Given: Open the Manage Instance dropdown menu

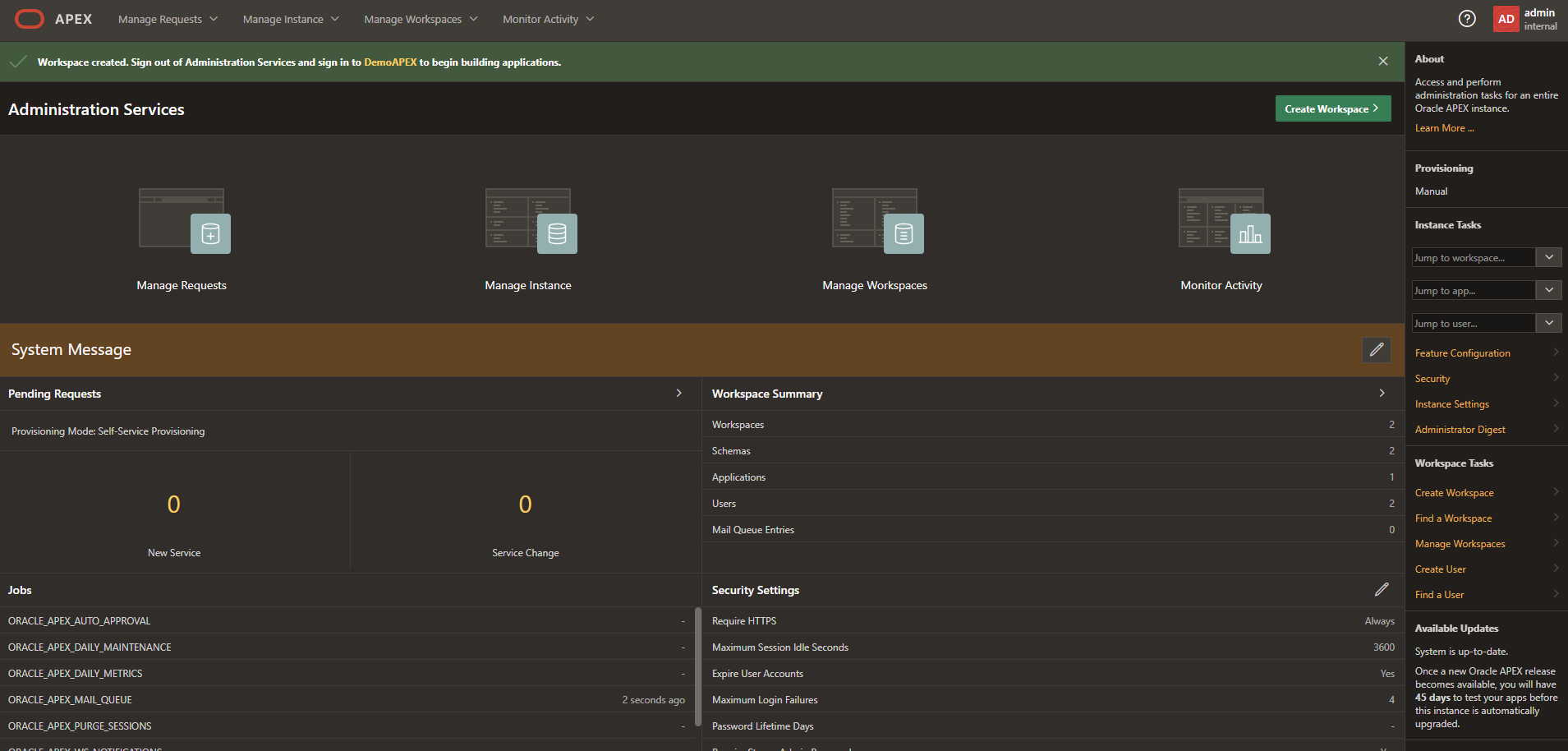Looking at the screenshot, I should [291, 19].
